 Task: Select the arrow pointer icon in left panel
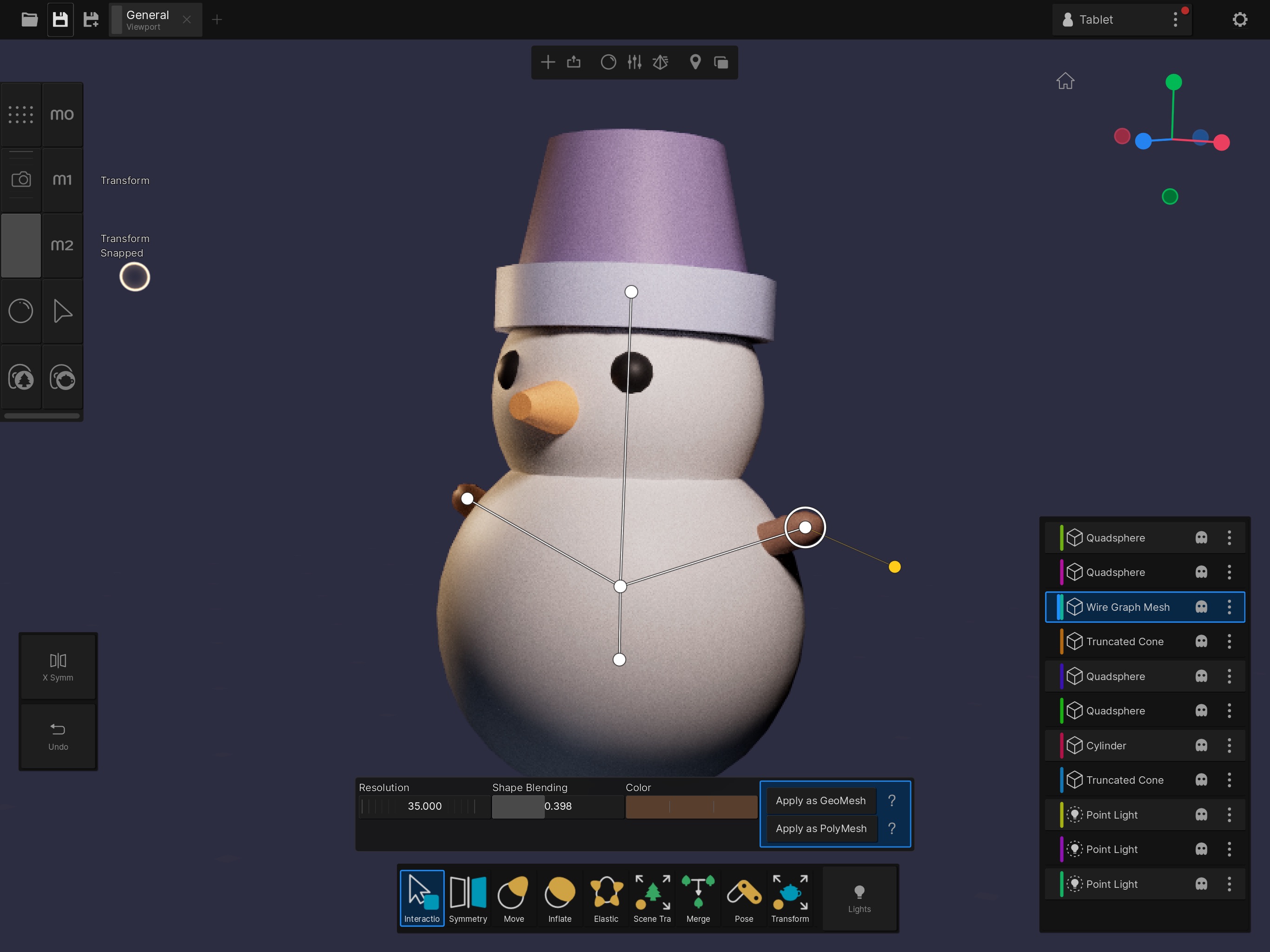pos(63,311)
